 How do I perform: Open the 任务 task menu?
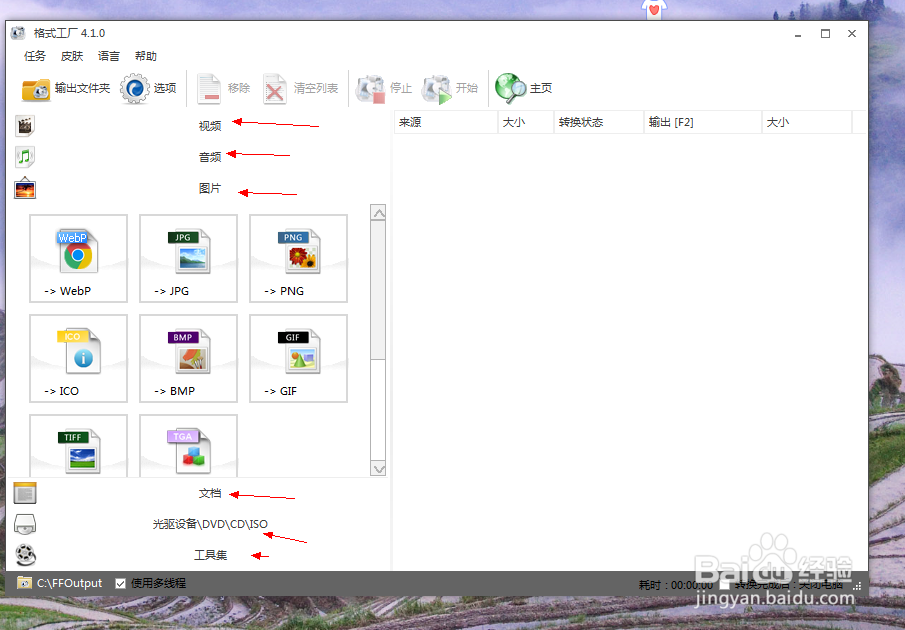click(x=35, y=56)
